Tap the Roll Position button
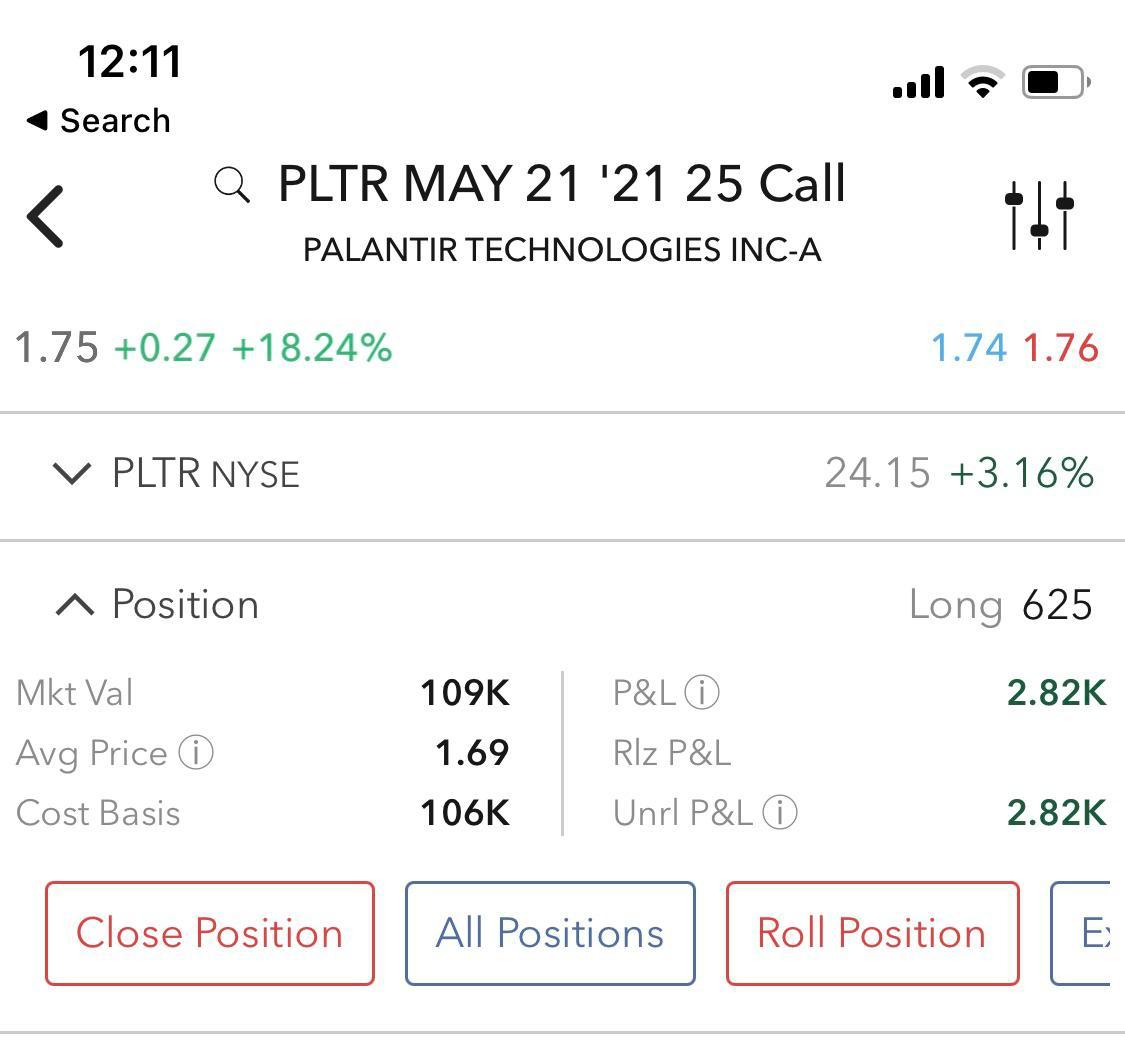Screen dimensions: 1125x1038 tap(871, 933)
